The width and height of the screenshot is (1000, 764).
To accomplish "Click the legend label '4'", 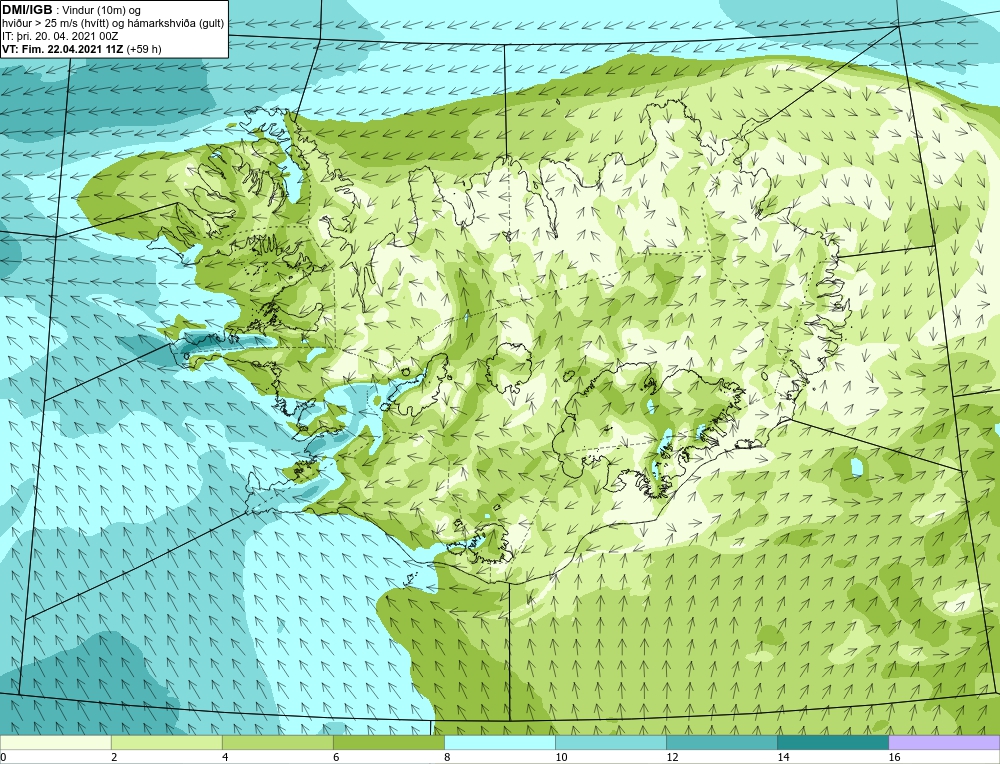I will pos(225,757).
